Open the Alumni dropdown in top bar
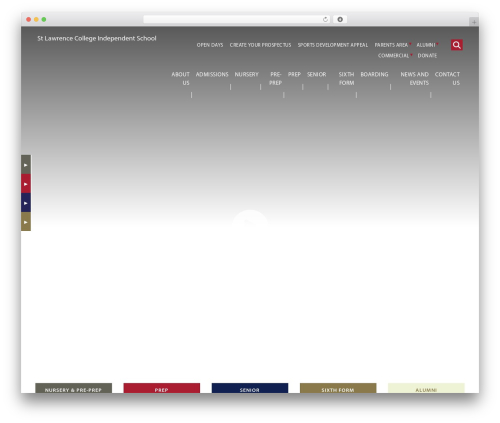Screen dimensions: 500x423 pos(427,45)
